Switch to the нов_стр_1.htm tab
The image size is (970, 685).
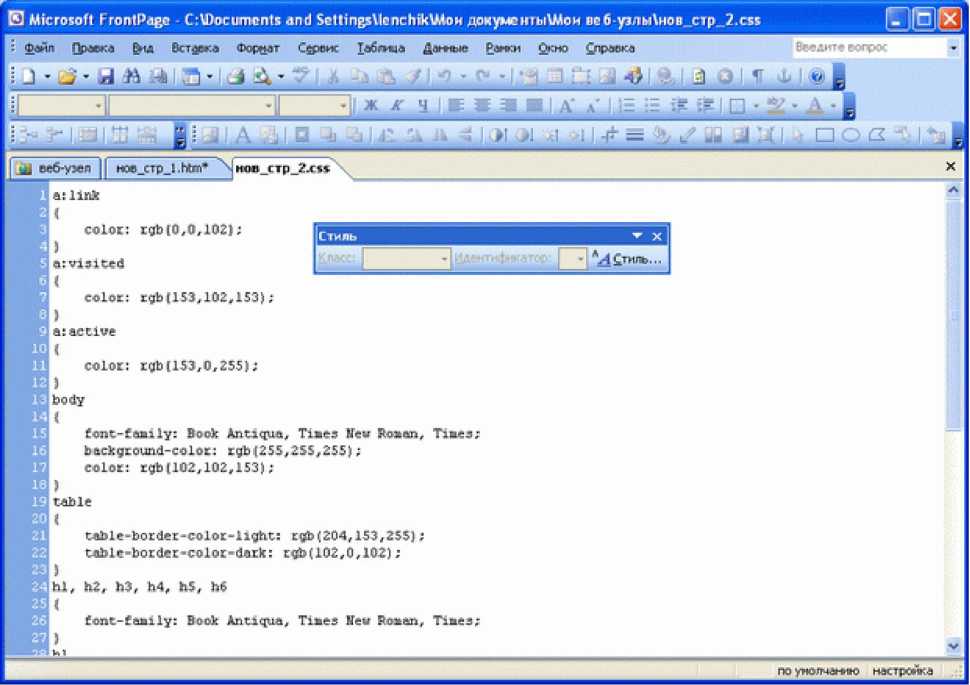[x=163, y=168]
